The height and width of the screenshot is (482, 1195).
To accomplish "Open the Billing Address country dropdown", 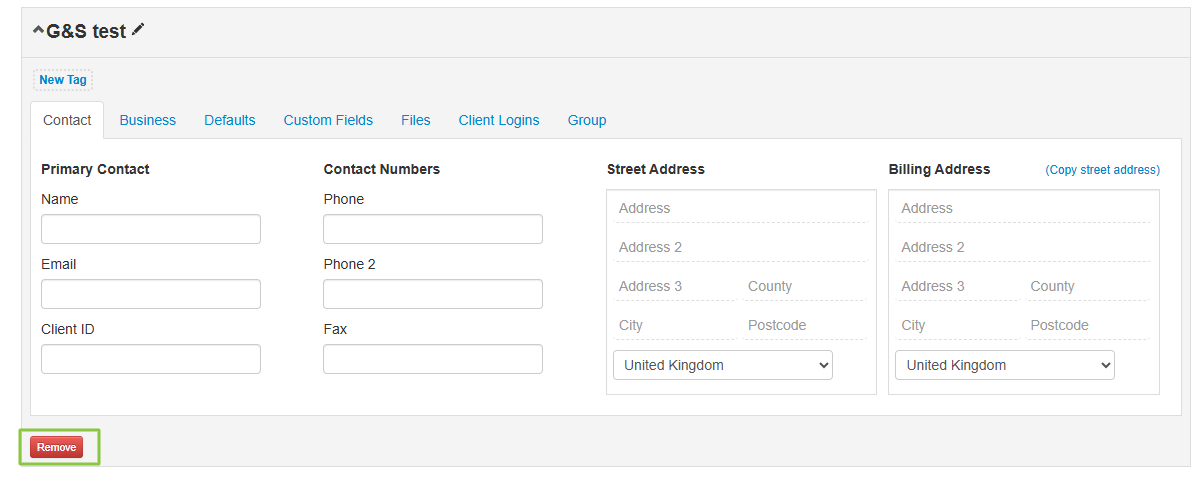I will pyautogui.click(x=1004, y=365).
